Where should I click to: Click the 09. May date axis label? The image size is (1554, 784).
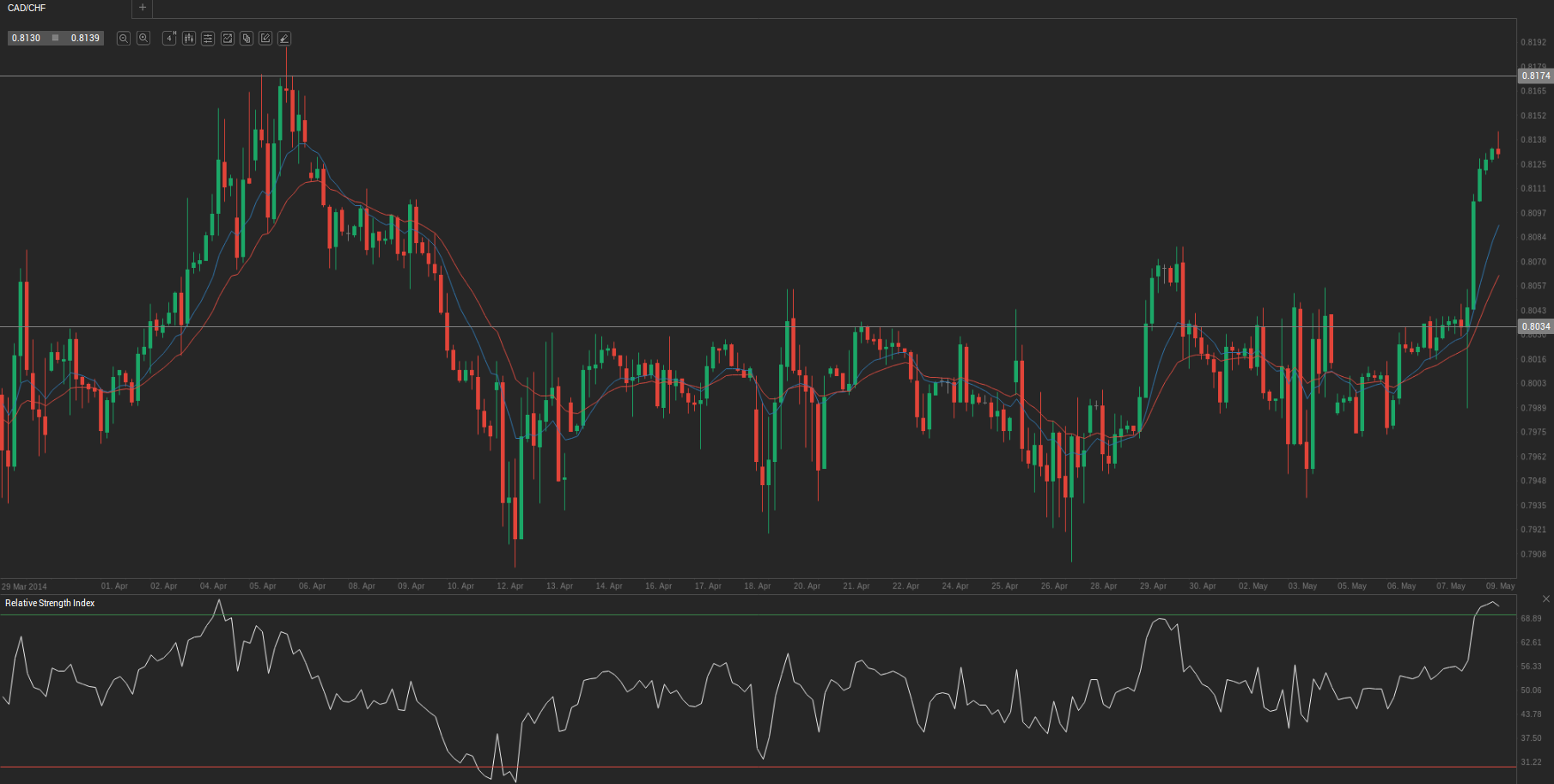pos(1500,586)
